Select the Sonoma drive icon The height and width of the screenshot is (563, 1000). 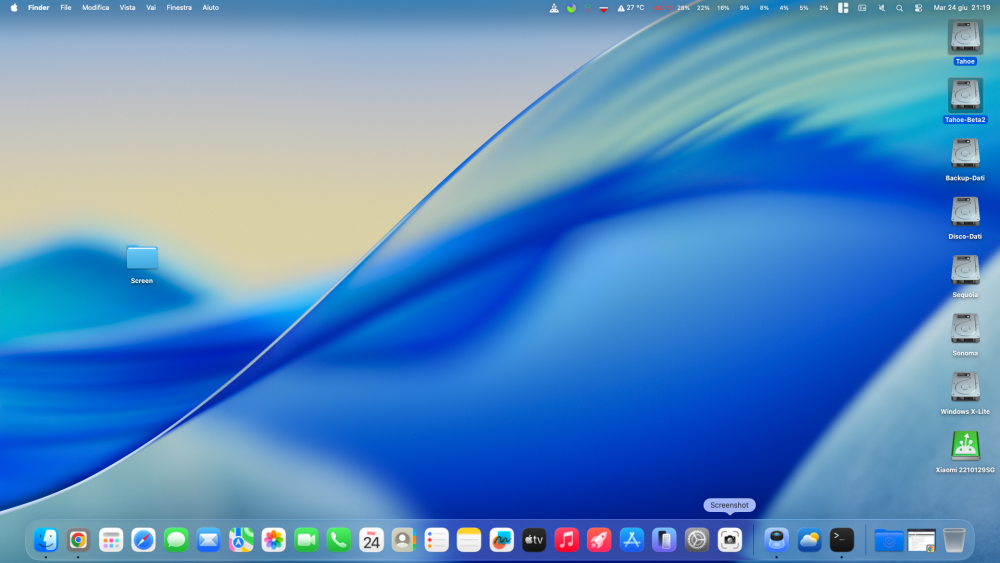click(965, 328)
